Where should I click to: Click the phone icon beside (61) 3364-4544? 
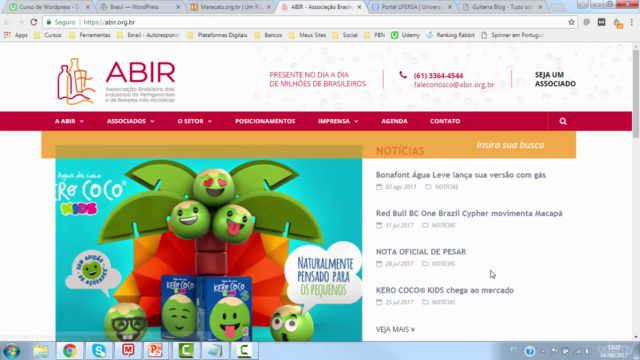[x=403, y=75]
